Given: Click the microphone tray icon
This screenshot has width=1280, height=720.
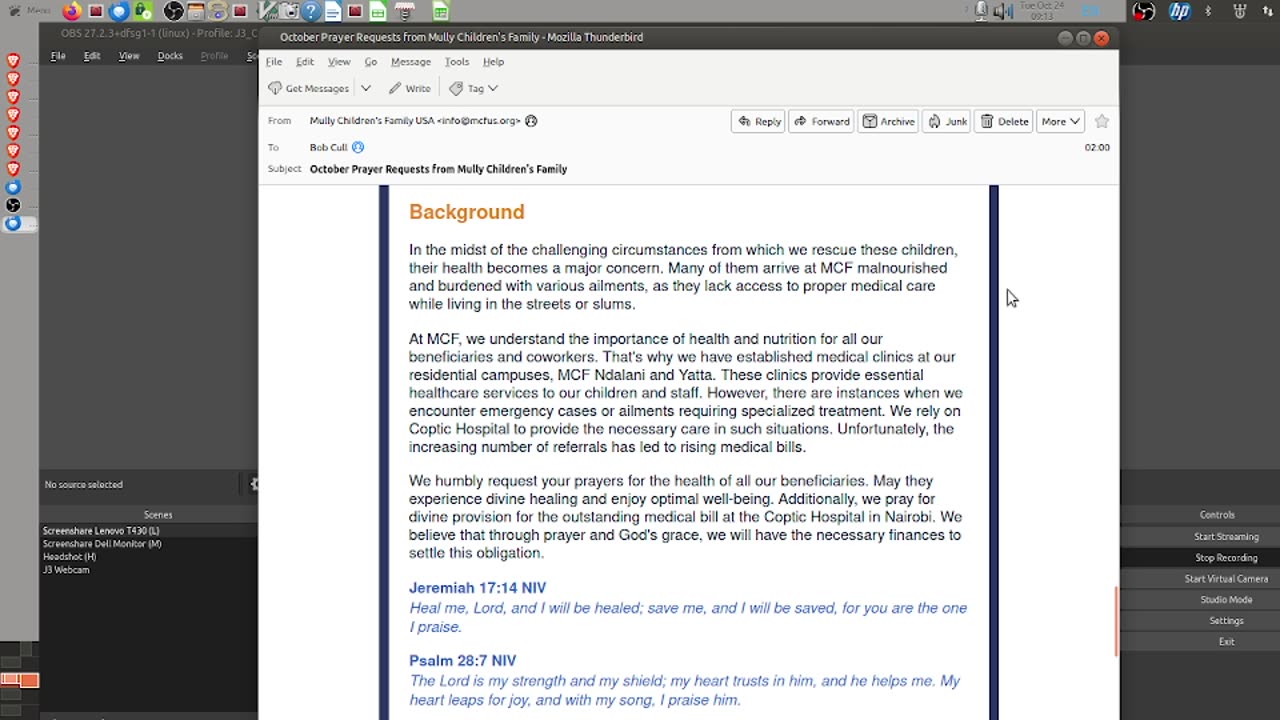Looking at the screenshot, I should [981, 11].
